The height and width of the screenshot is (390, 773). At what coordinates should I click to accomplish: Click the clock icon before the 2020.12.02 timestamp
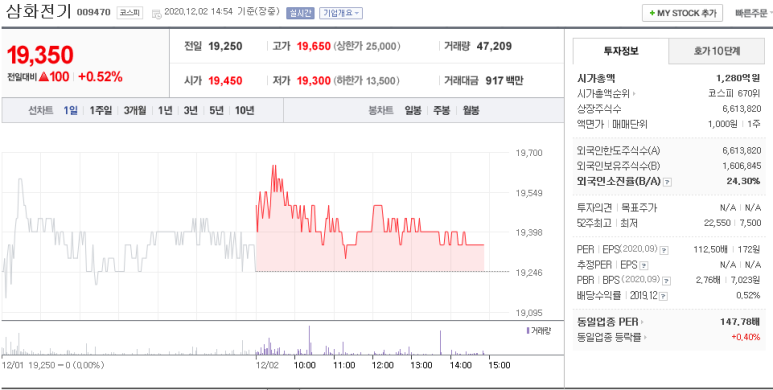point(156,14)
